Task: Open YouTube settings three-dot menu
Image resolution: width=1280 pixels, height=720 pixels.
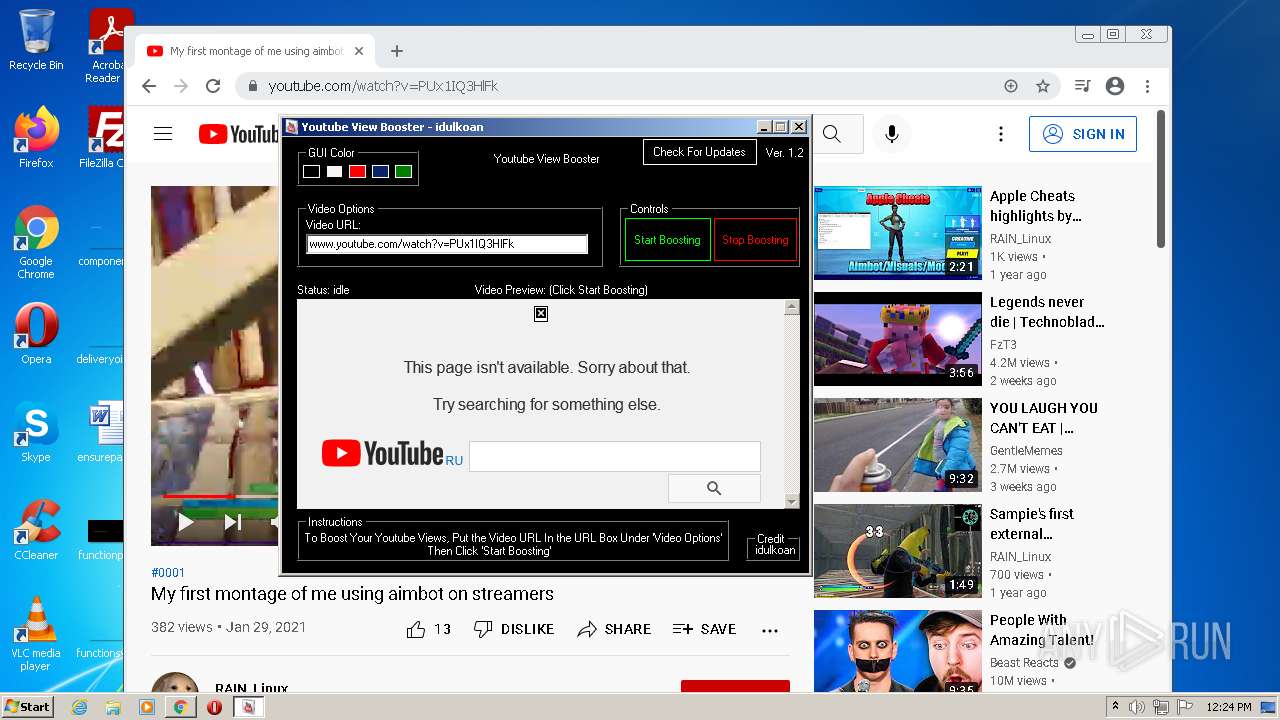Action: click(x=1001, y=134)
